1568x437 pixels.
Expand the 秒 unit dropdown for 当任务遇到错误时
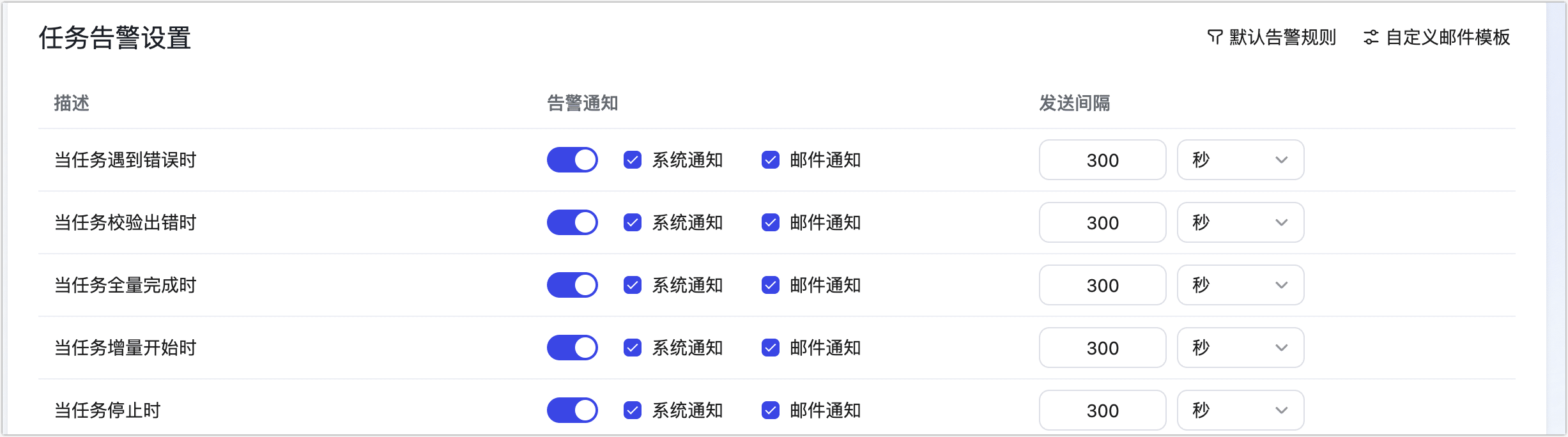(x=1240, y=160)
